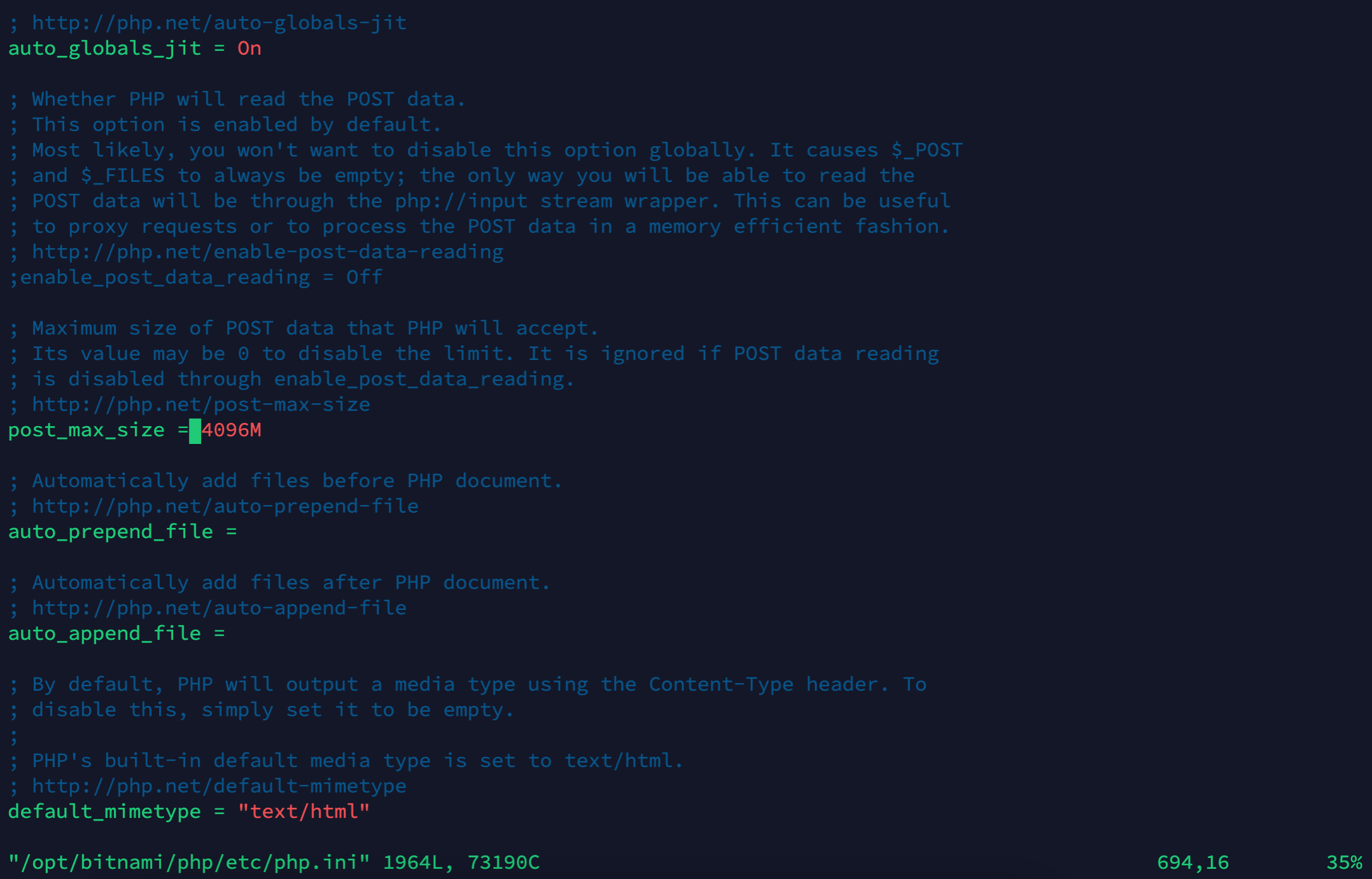Open the php.net/enable-post-data-reading link

268,252
